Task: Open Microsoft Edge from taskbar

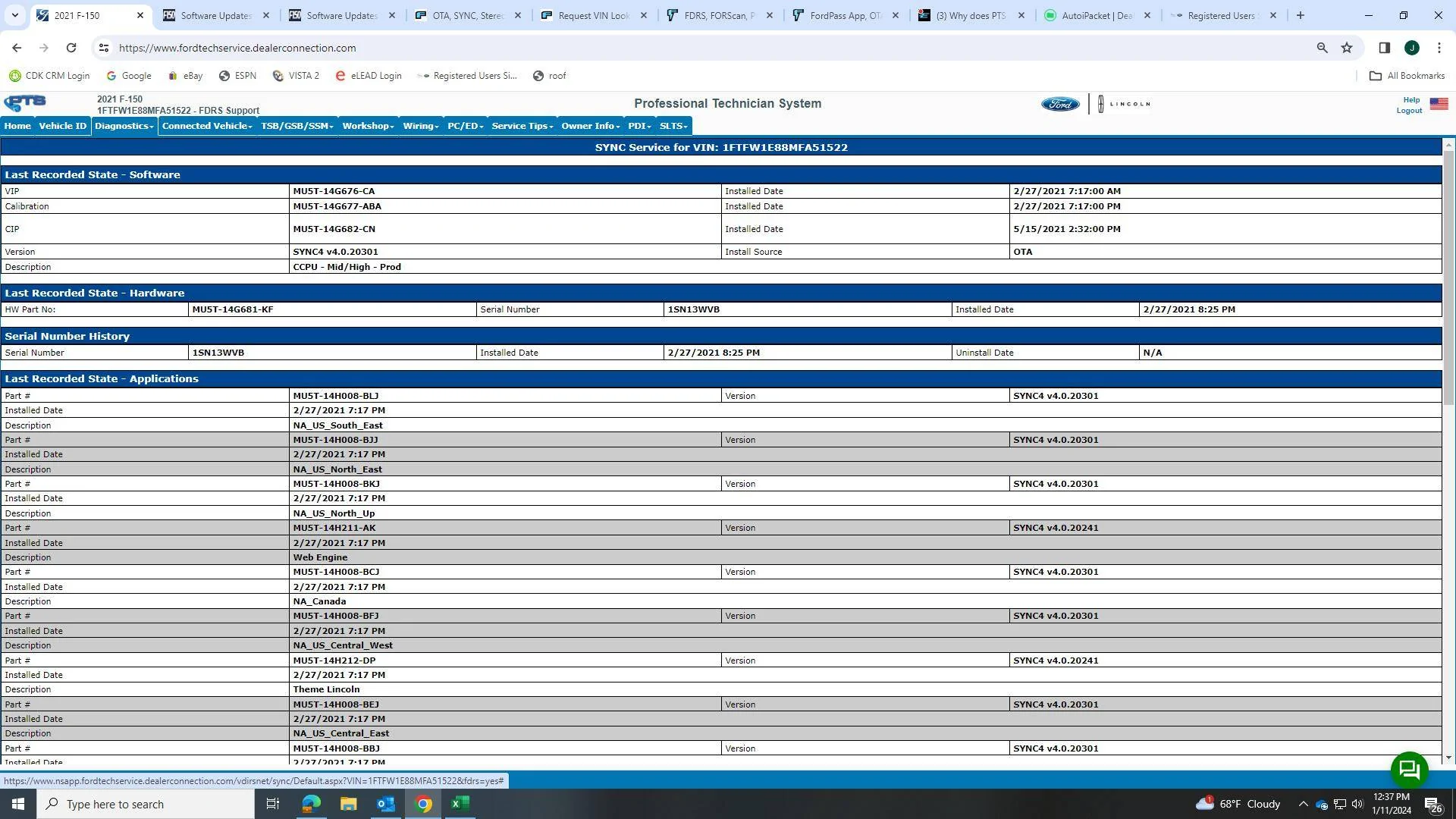Action: [311, 804]
